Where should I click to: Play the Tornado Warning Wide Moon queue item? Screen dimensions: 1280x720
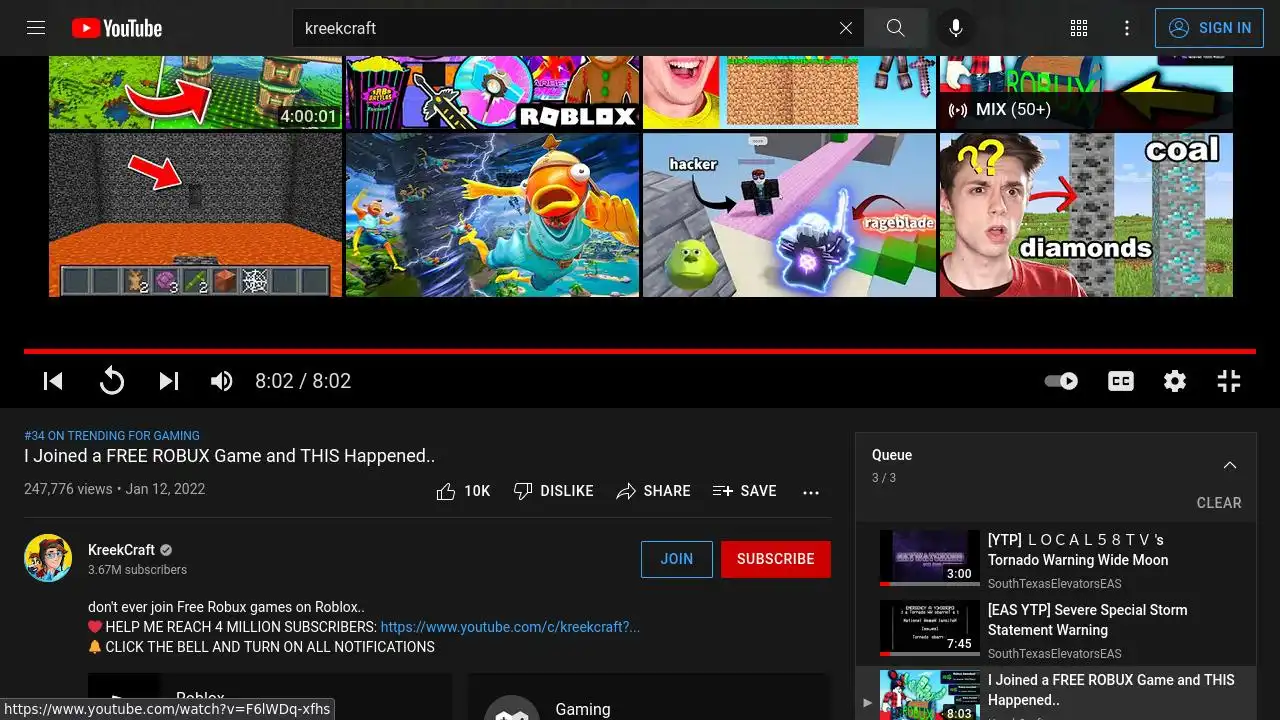1056,560
